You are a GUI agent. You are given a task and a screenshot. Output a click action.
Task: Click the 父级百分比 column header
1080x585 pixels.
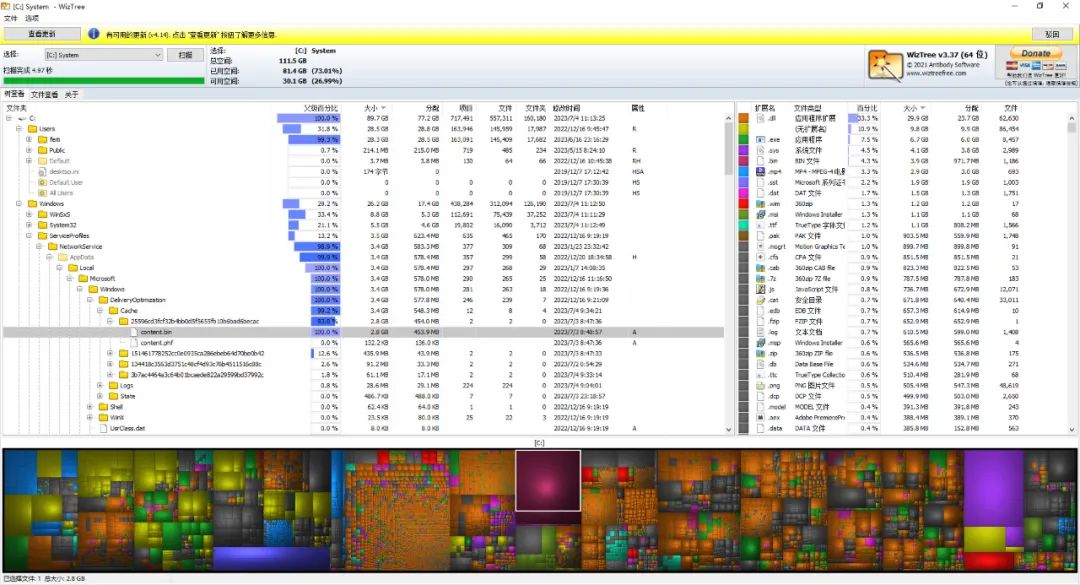321,108
